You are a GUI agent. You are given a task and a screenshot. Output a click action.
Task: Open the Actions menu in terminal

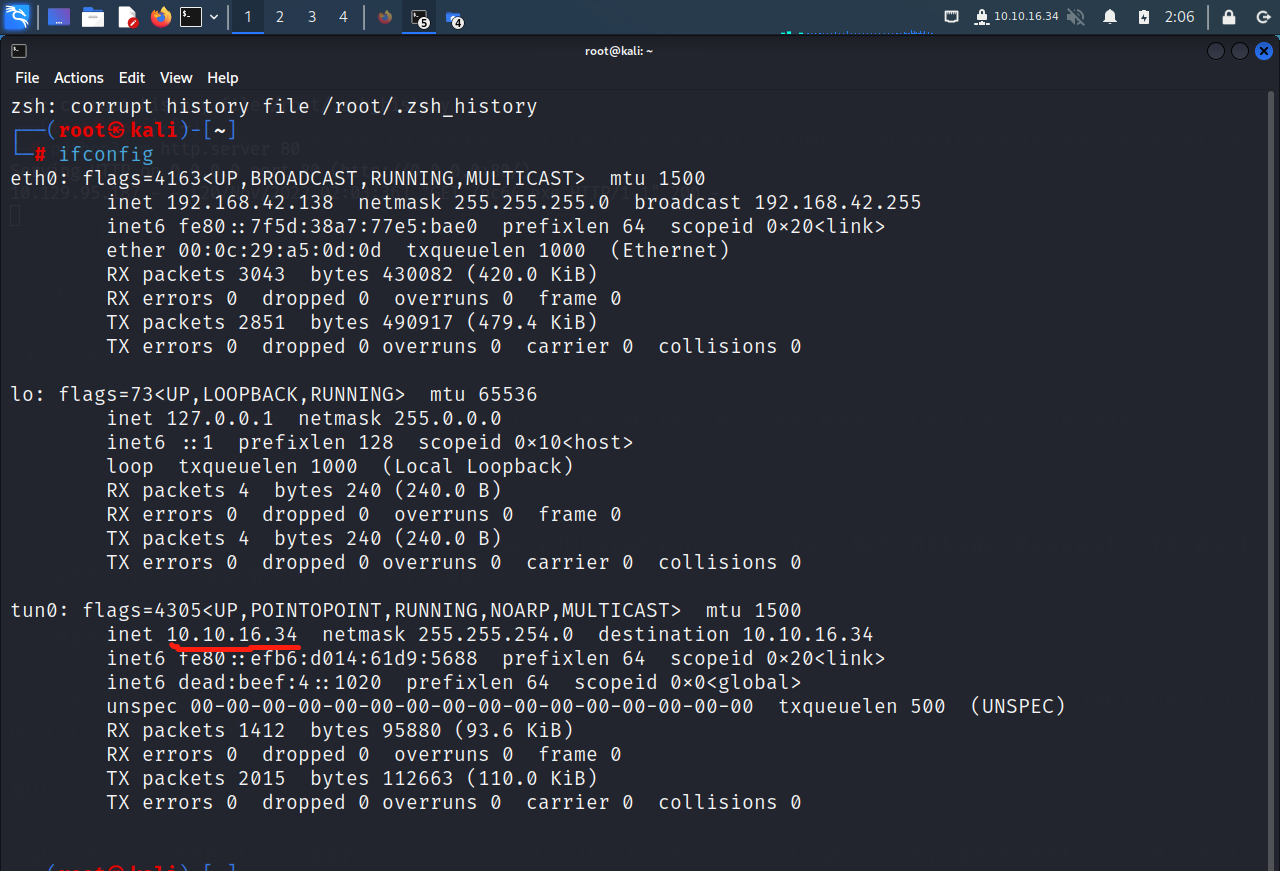pos(78,77)
